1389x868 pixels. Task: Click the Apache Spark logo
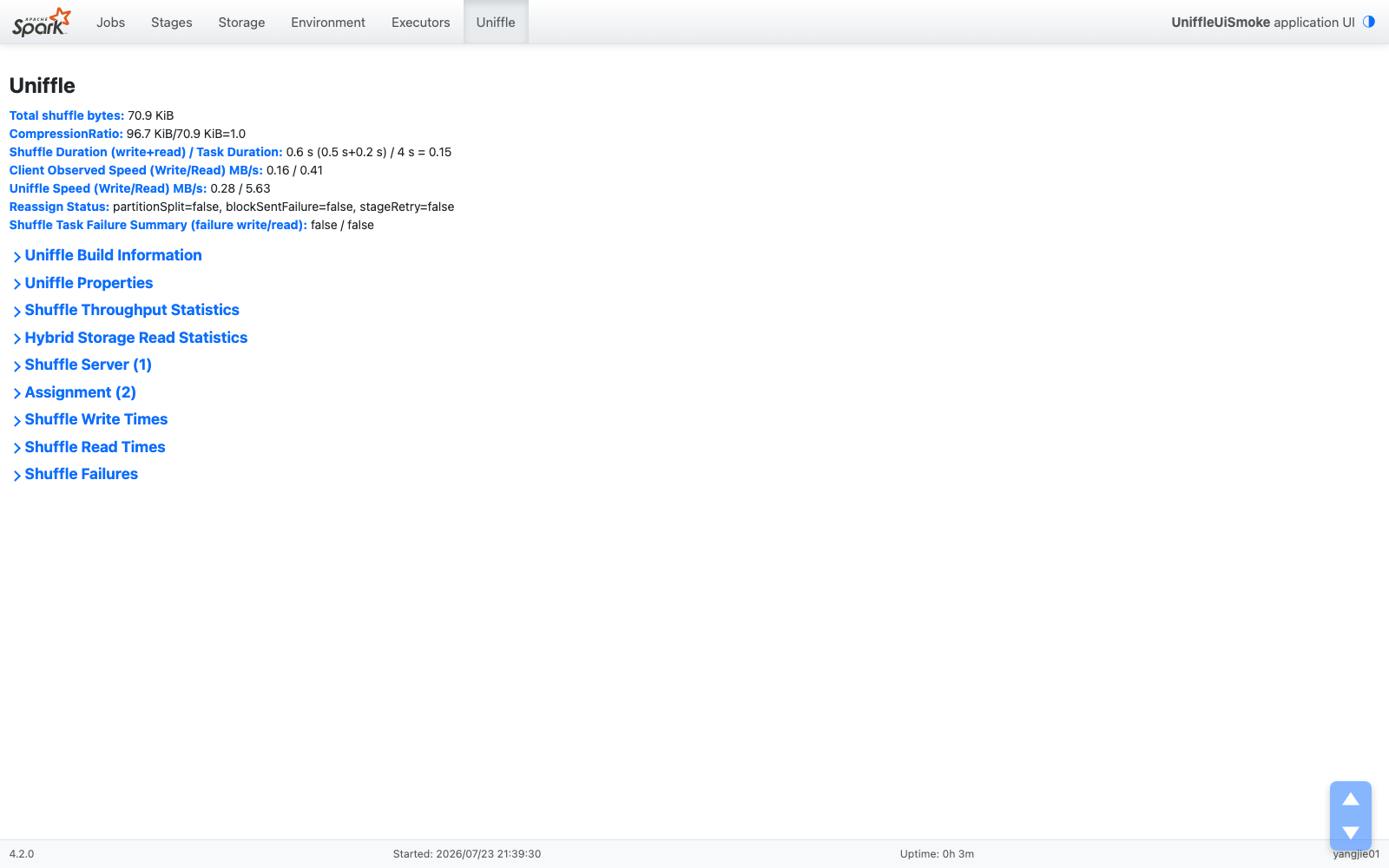[41, 22]
